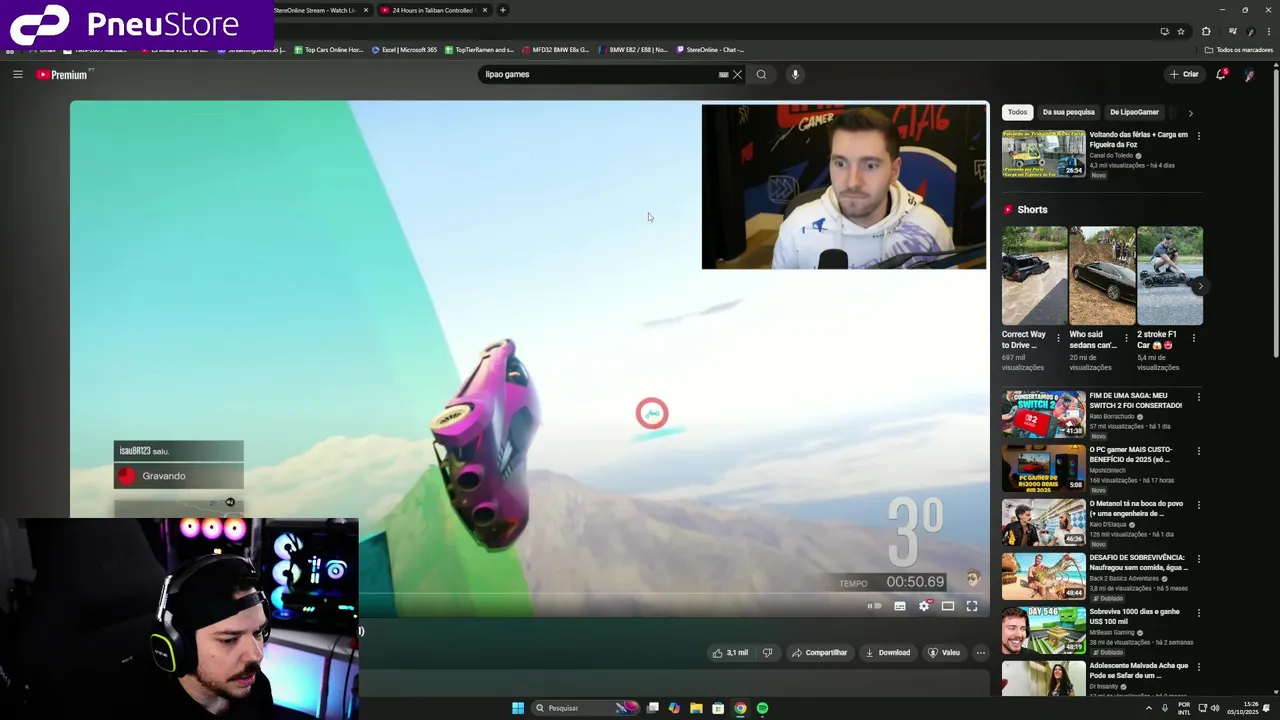This screenshot has width=1280, height=720.
Task: Switch to '24 Hours in Taliban Controlled' tab
Action: (x=433, y=10)
